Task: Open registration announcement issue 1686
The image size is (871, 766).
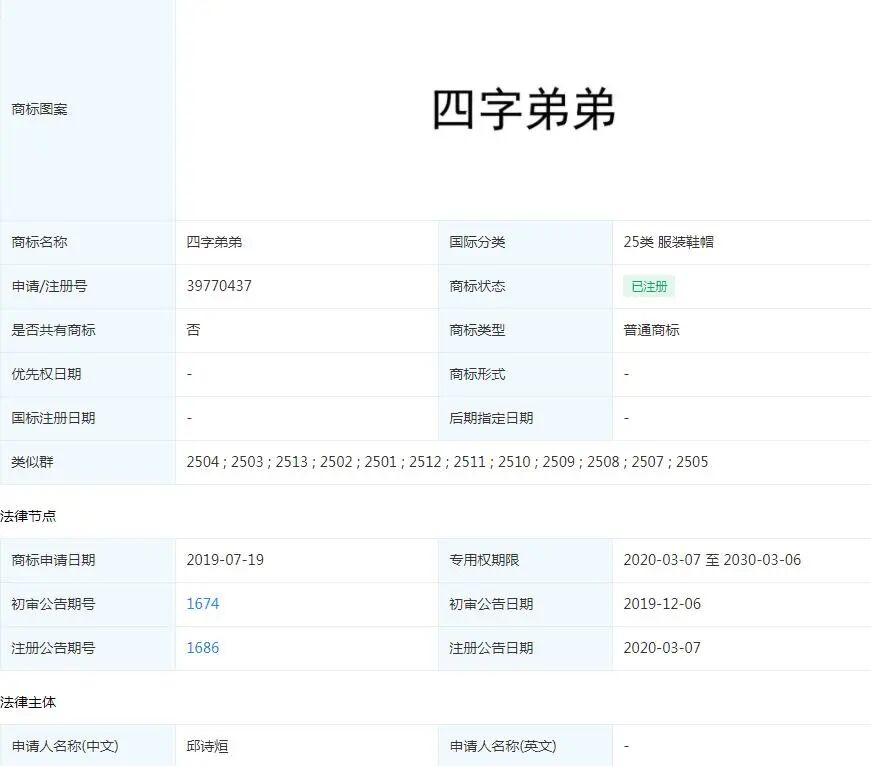Action: point(202,648)
